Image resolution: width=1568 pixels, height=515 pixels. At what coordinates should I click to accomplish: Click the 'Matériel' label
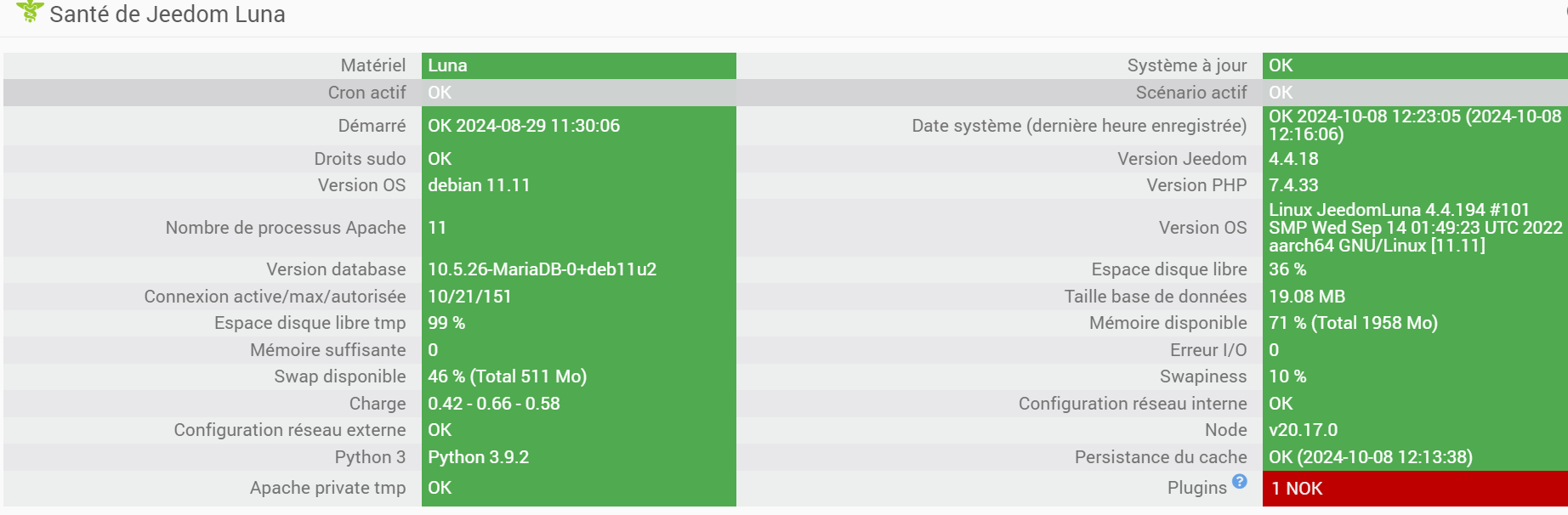[x=373, y=65]
